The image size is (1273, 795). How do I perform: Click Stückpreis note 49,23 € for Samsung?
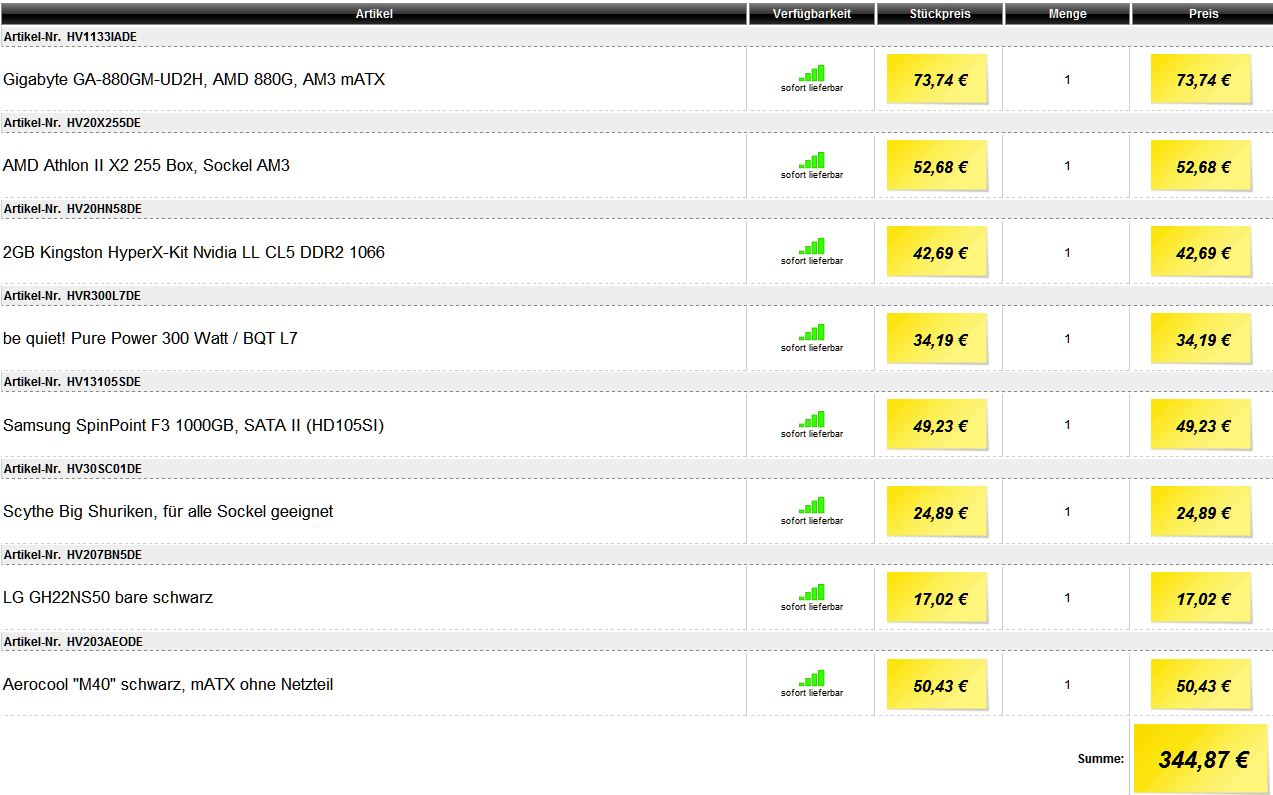coord(938,425)
